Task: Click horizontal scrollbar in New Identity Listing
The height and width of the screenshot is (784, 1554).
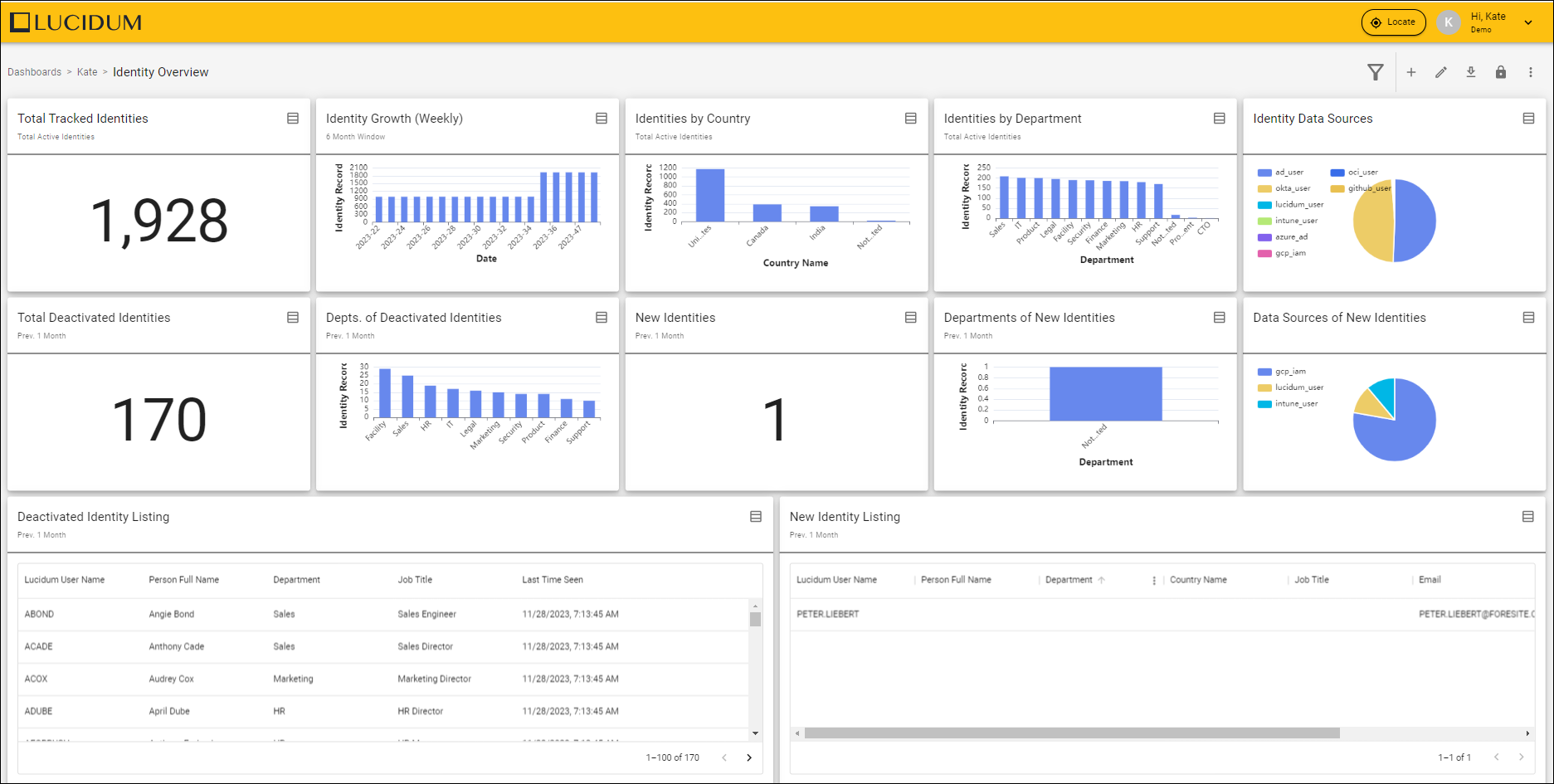Action: click(1072, 733)
